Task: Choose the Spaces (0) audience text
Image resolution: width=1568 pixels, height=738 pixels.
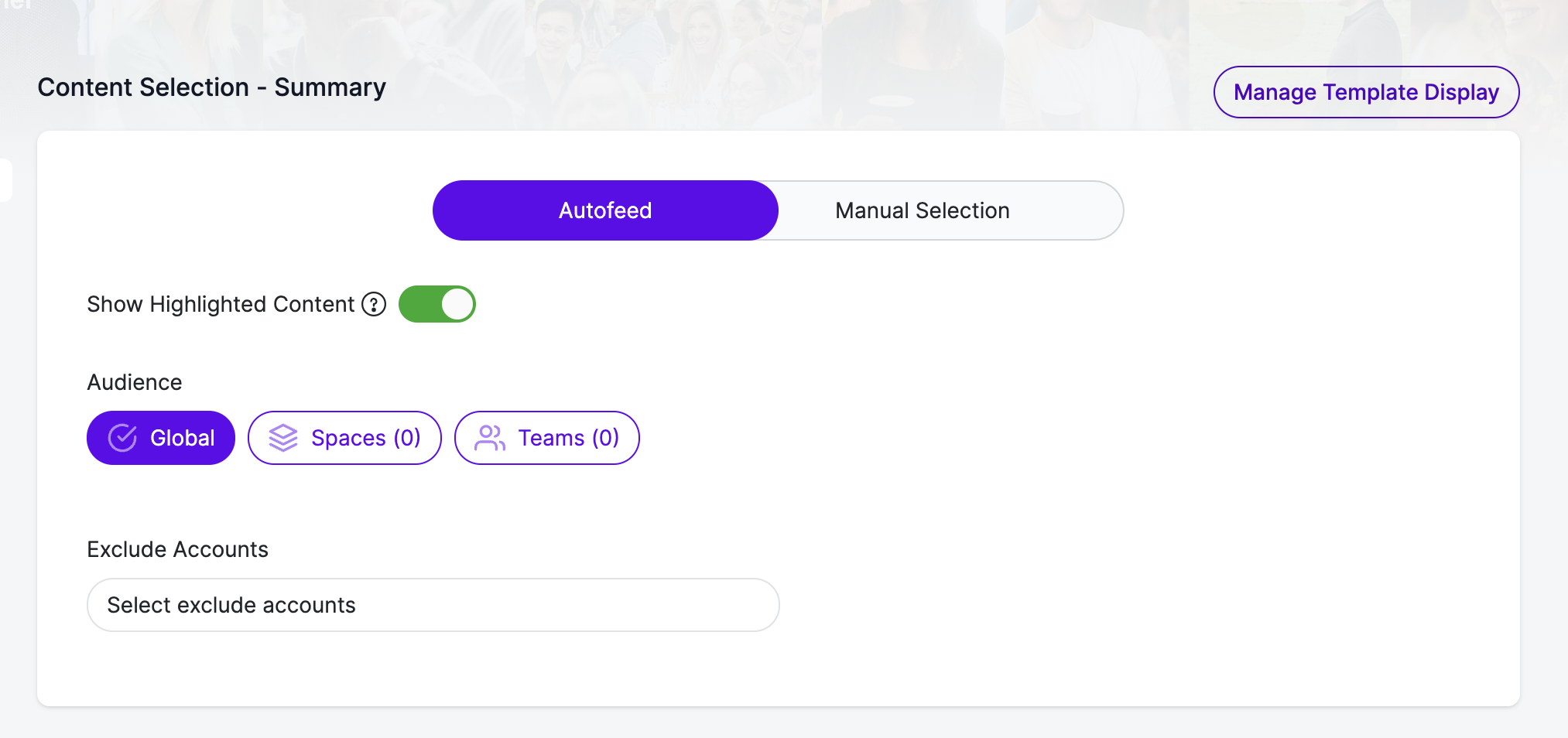Action: coord(366,438)
